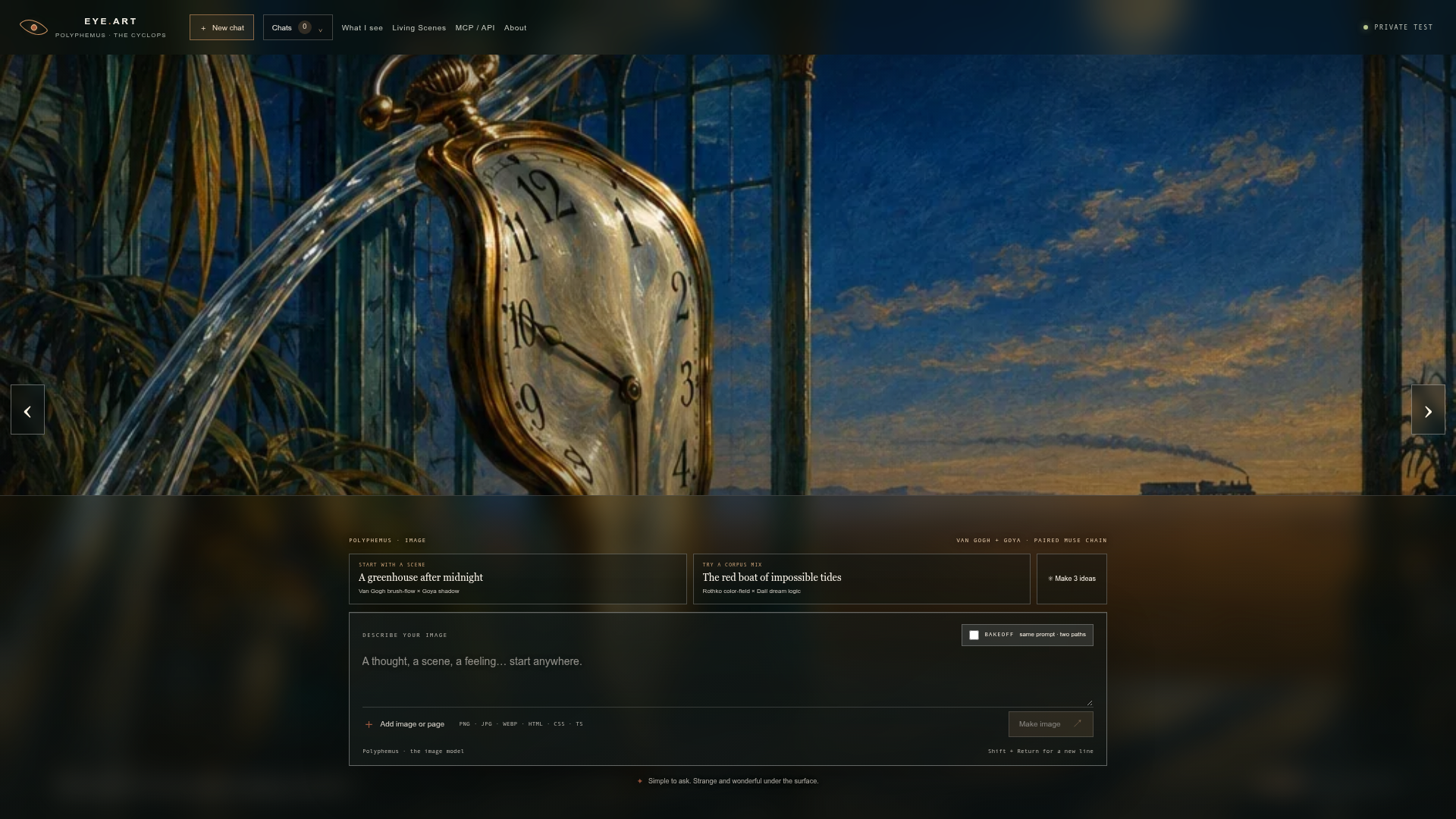The width and height of the screenshot is (1456, 819).
Task: Open the About page
Action: pos(515,28)
